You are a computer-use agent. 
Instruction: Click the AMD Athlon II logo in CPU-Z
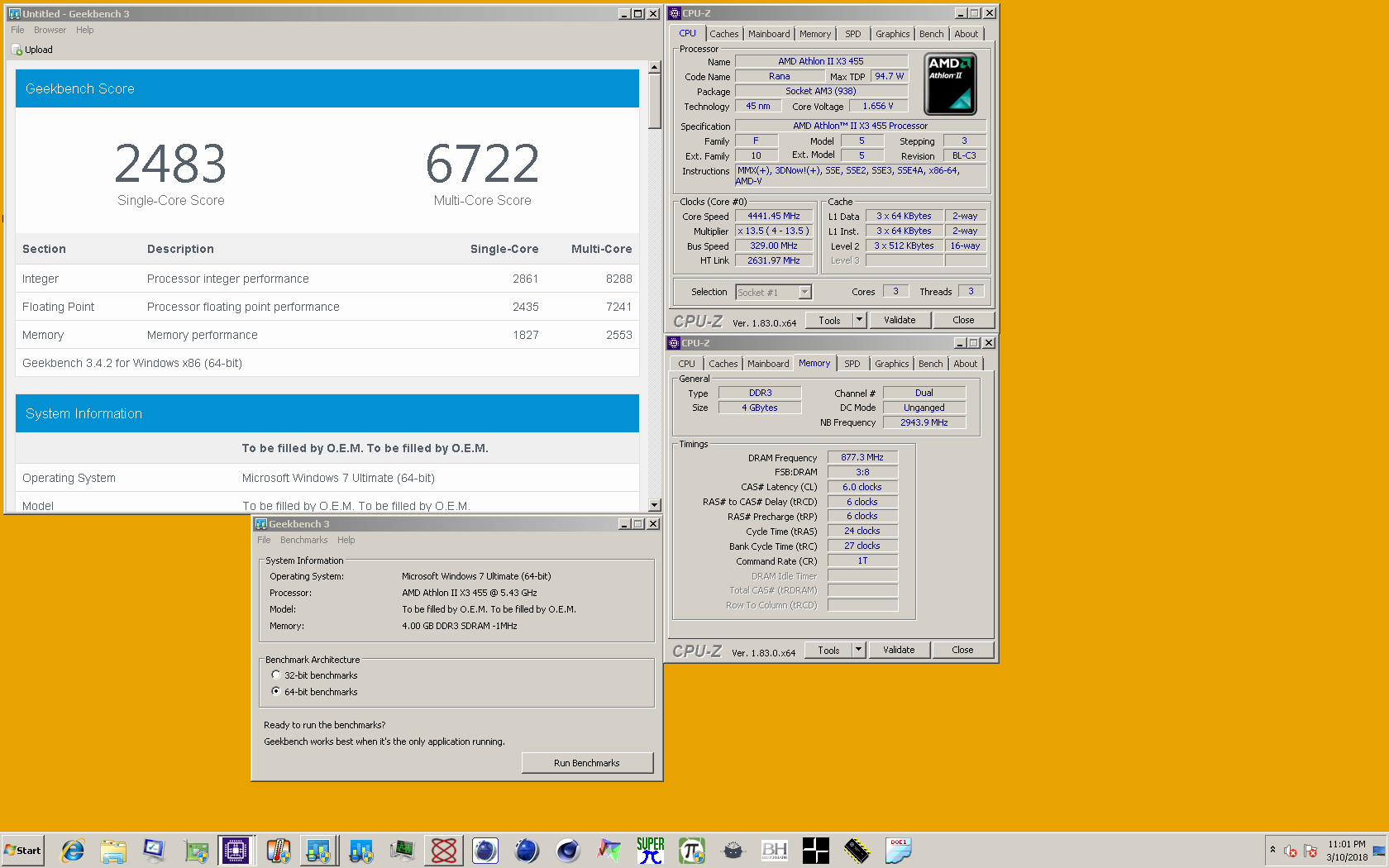(x=950, y=83)
